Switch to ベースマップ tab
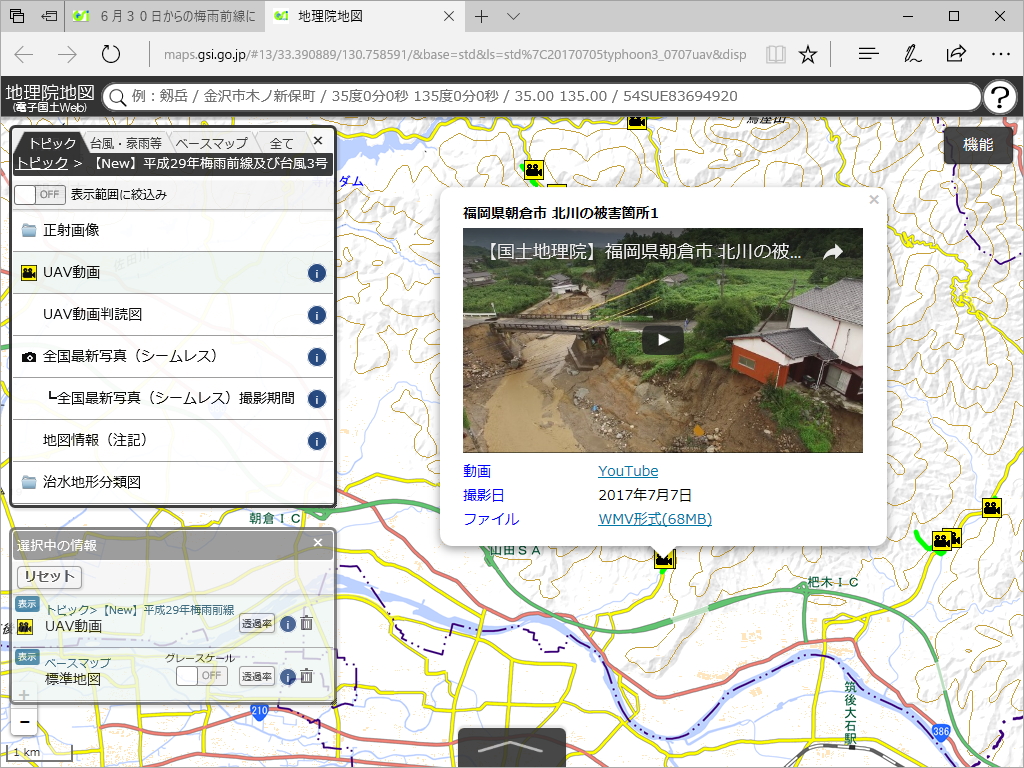Image resolution: width=1024 pixels, height=768 pixels. coord(212,143)
